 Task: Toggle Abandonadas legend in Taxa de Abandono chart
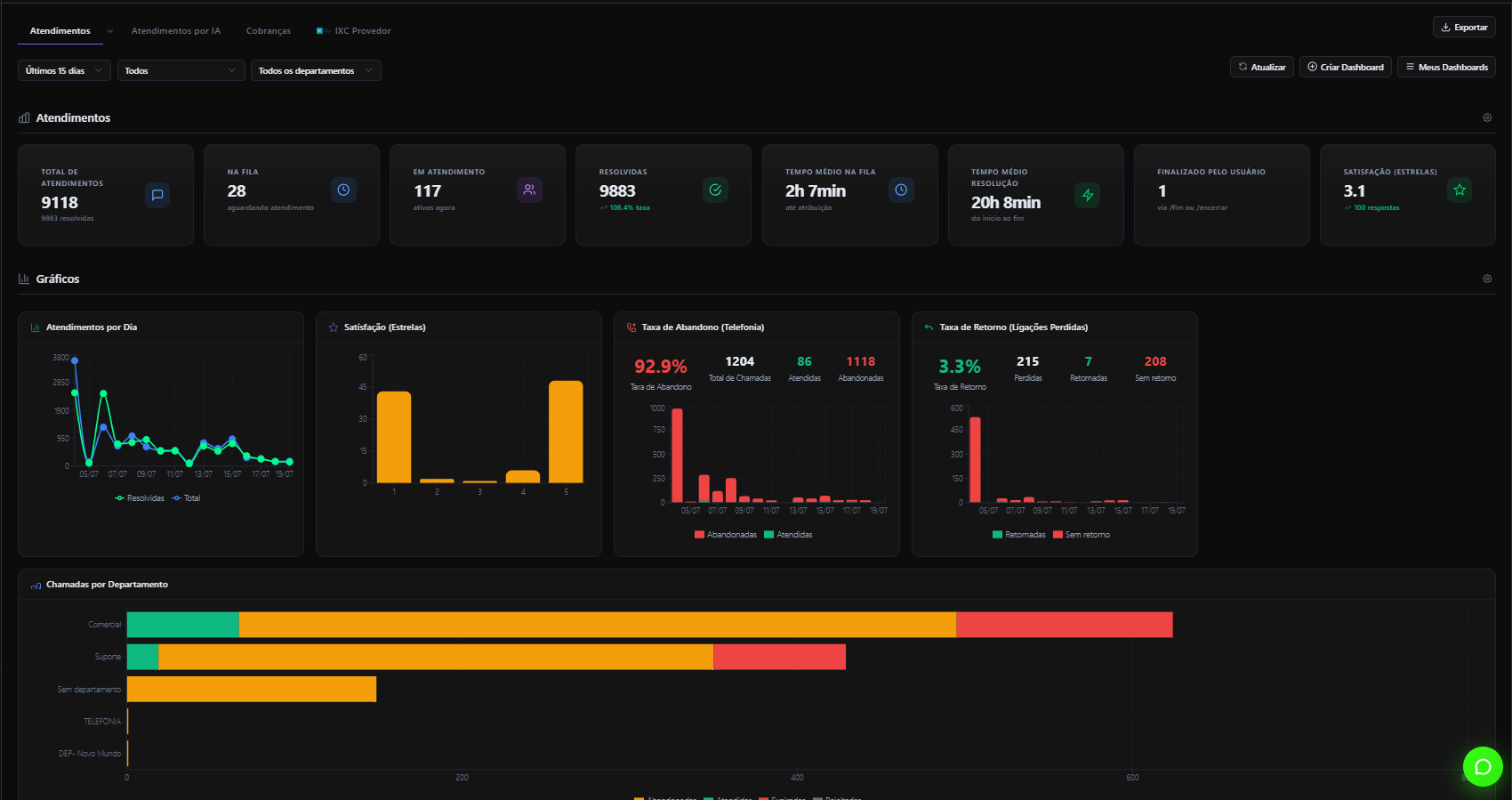(x=726, y=535)
